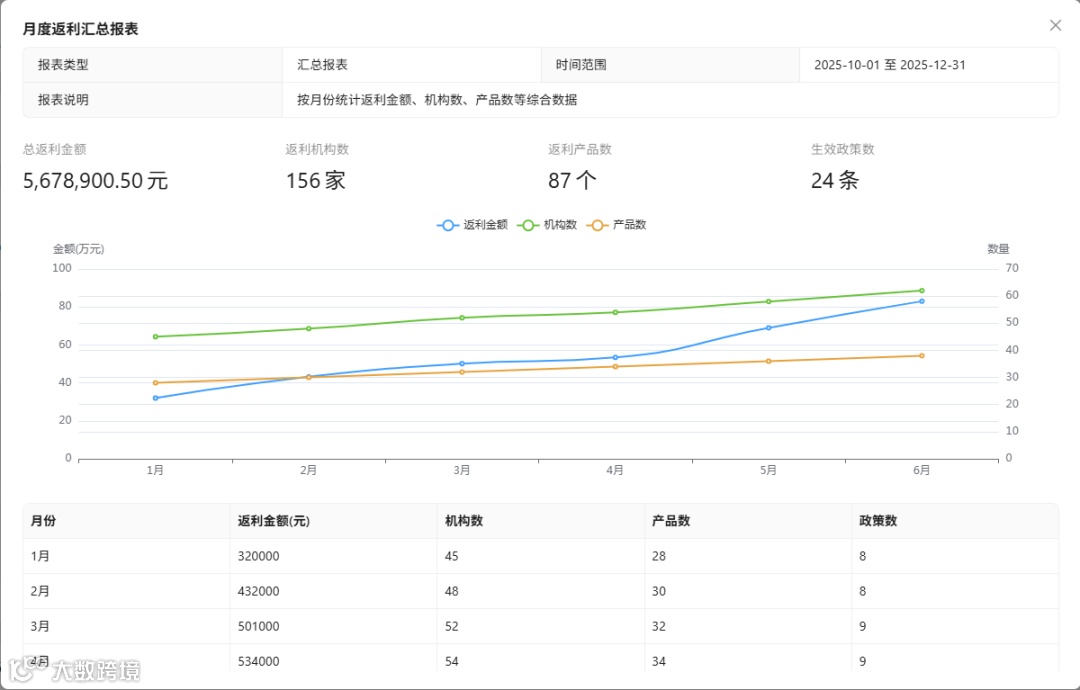Click the 数量 axis title
This screenshot has width=1080, height=690.
point(998,249)
